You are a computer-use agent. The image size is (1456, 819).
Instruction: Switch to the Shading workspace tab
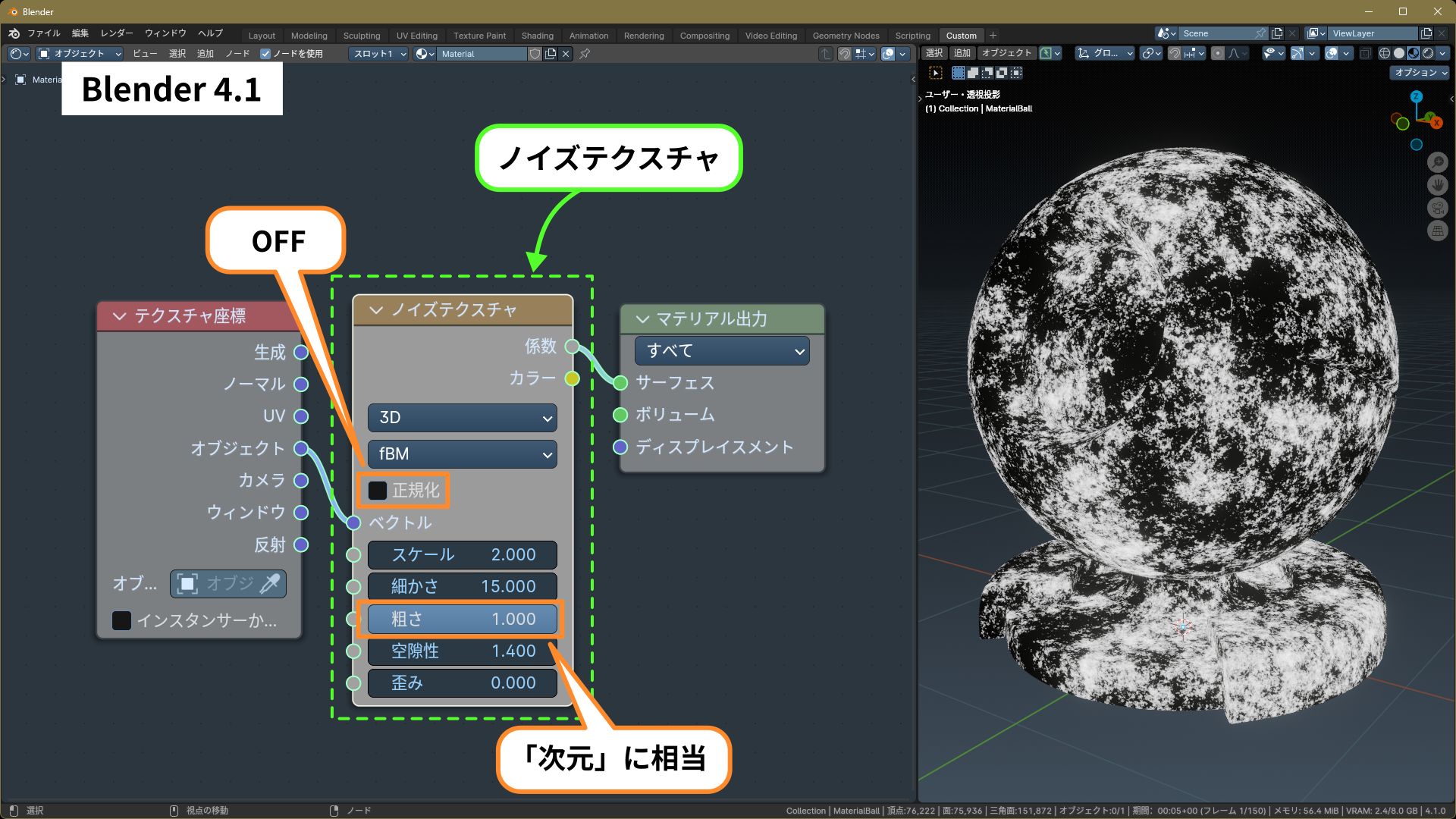(537, 35)
